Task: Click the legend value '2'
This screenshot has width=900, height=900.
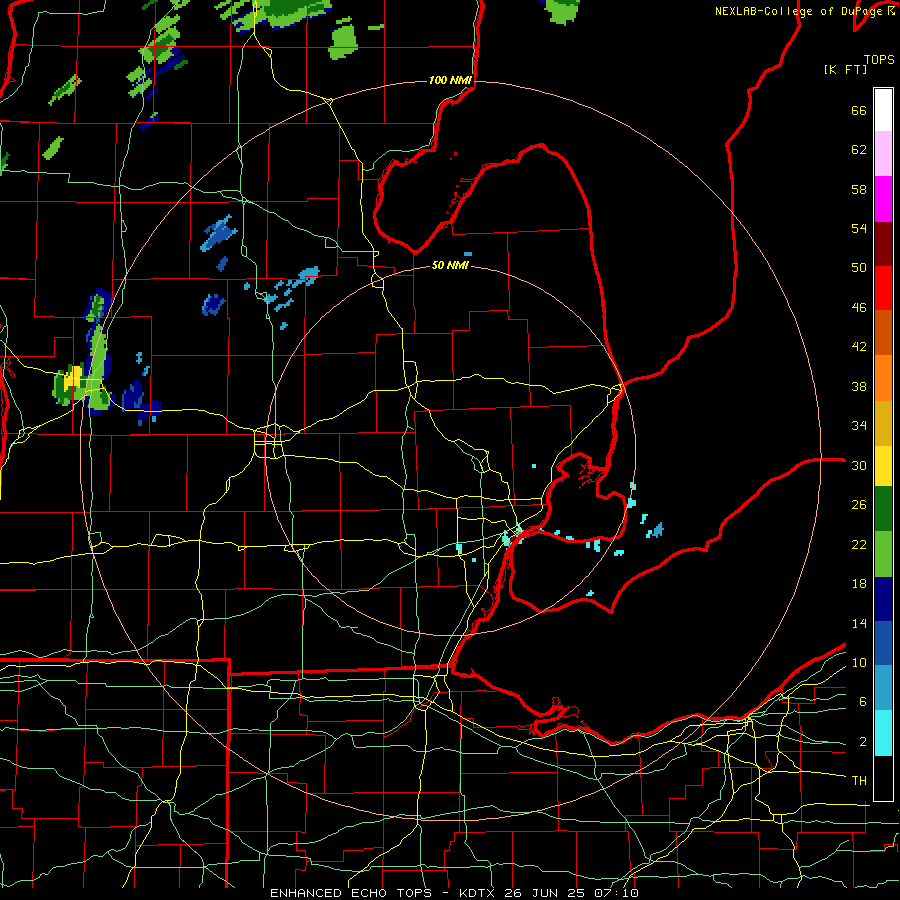Action: 863,742
